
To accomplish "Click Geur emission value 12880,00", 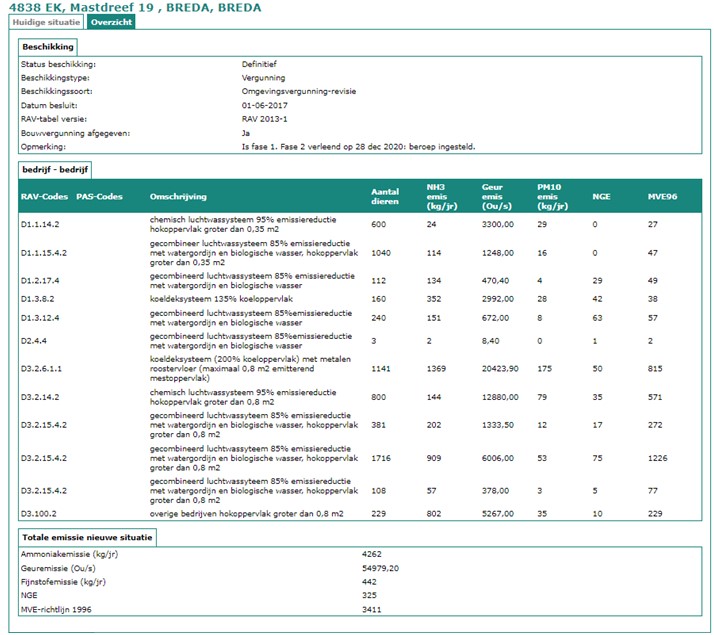I will coord(500,397).
